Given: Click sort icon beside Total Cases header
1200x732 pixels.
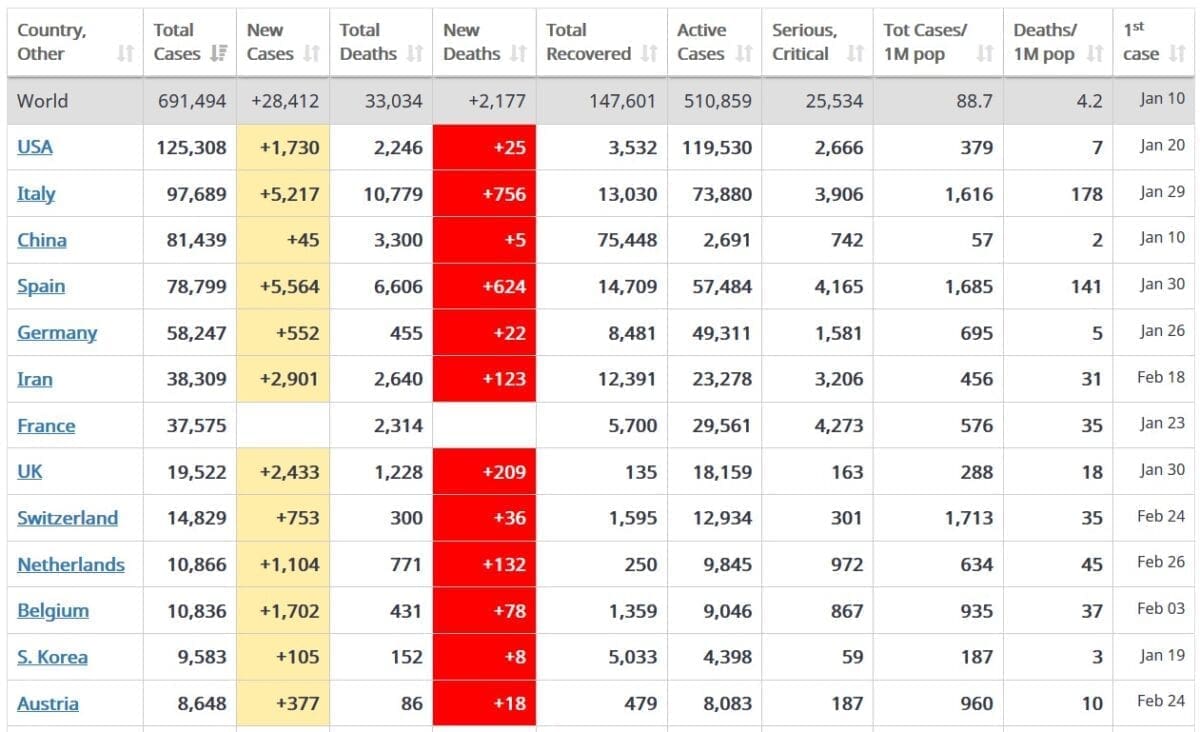Looking at the screenshot, I should tap(218, 55).
